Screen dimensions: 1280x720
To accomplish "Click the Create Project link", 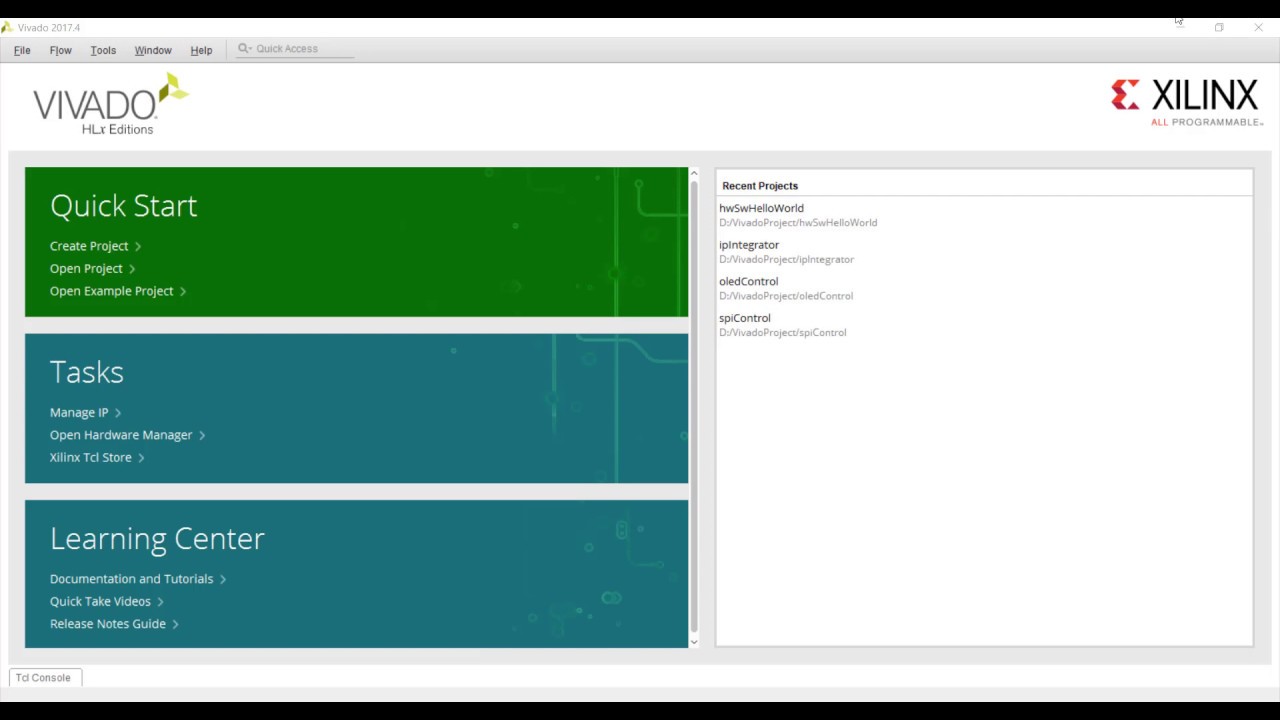I will (89, 246).
